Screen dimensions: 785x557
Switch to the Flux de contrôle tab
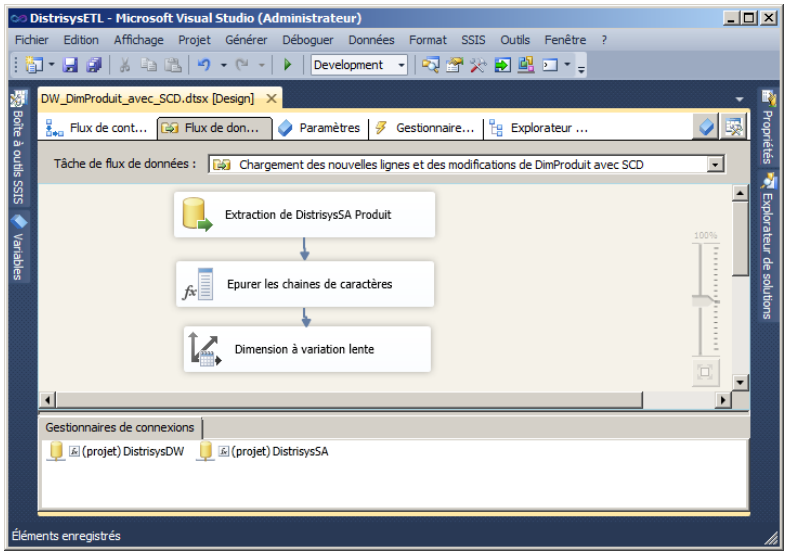(98, 128)
